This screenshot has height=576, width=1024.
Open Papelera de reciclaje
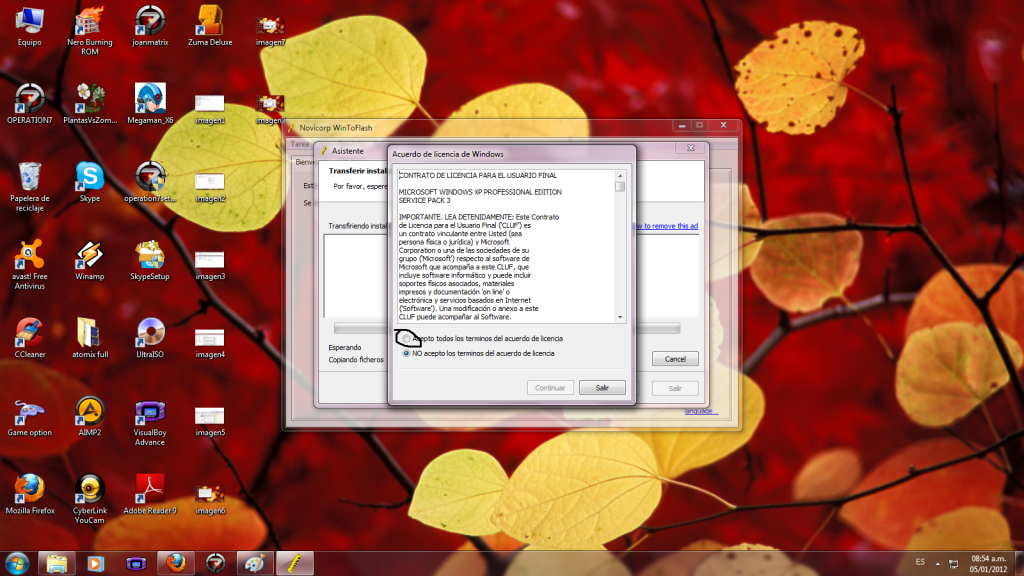pyautogui.click(x=29, y=187)
